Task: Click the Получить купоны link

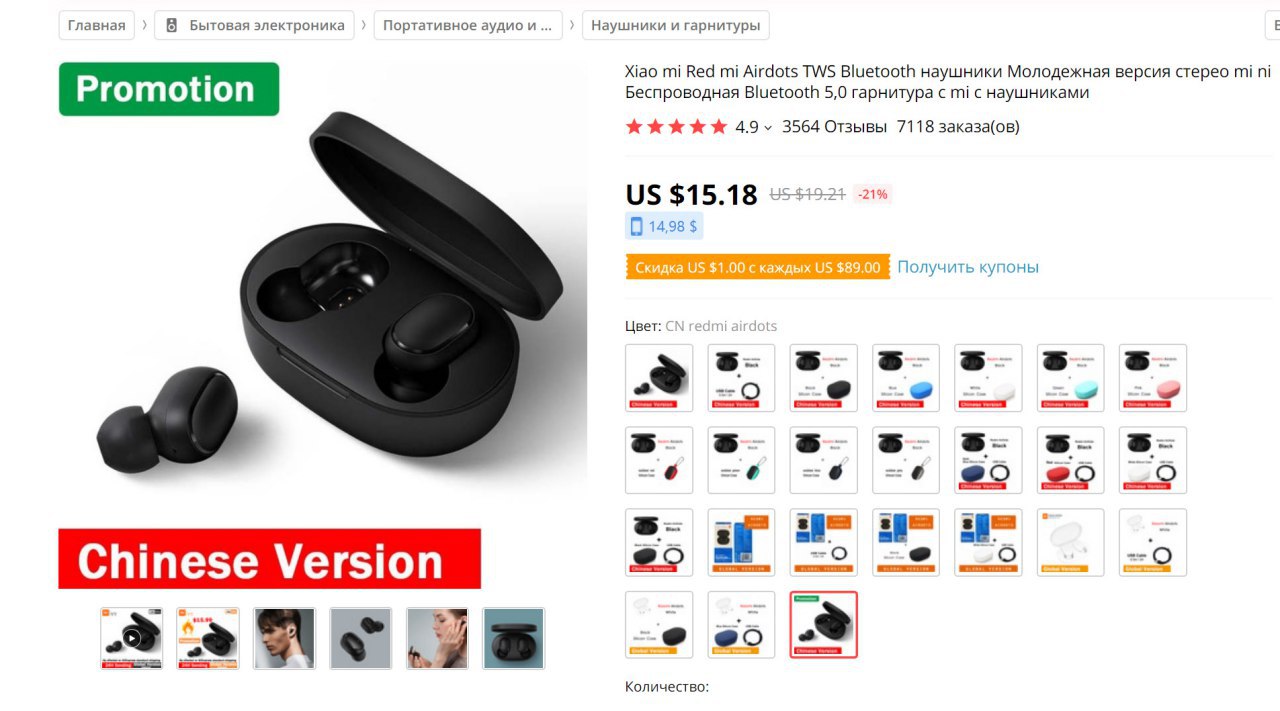Action: point(968,267)
